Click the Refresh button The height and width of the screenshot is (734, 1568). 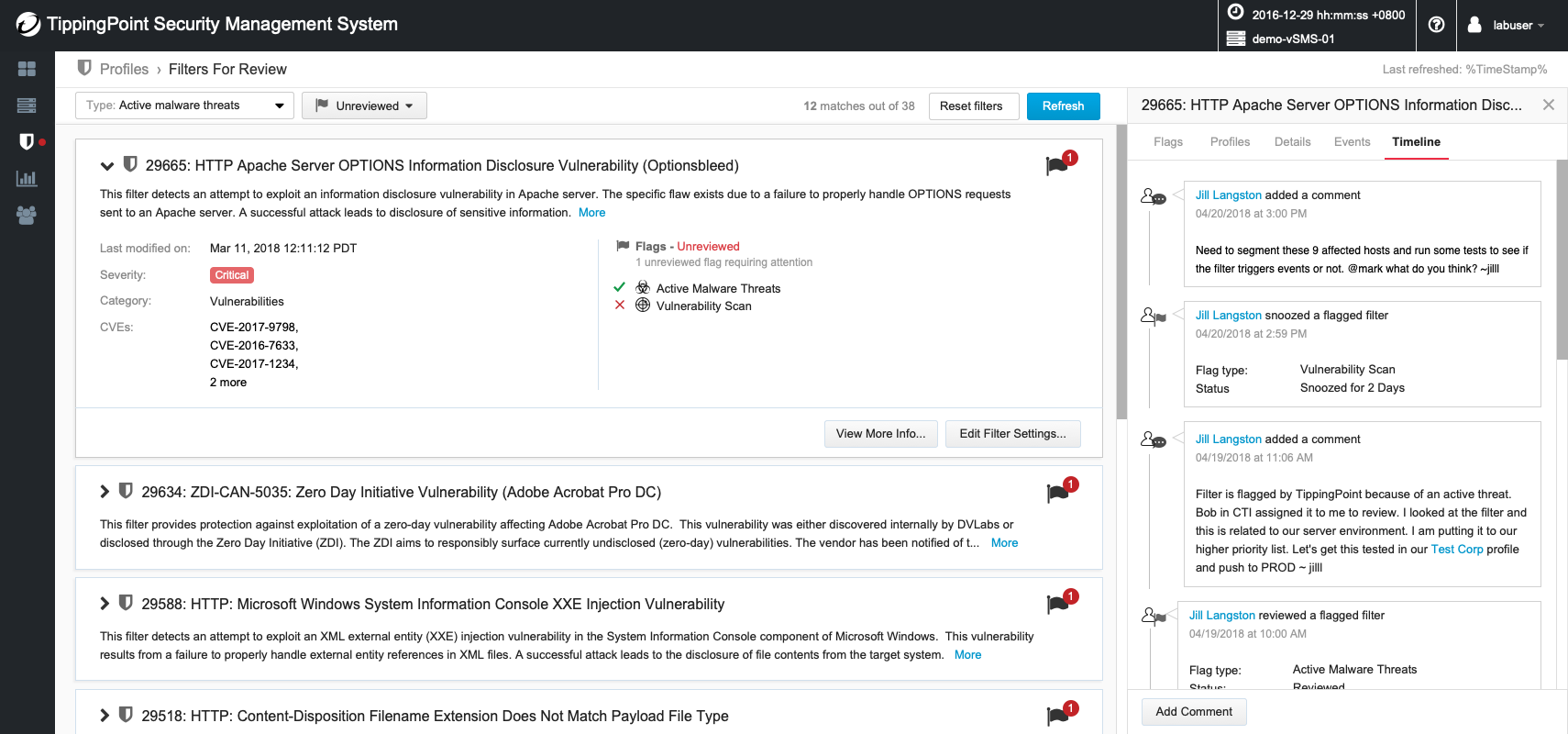1063,106
